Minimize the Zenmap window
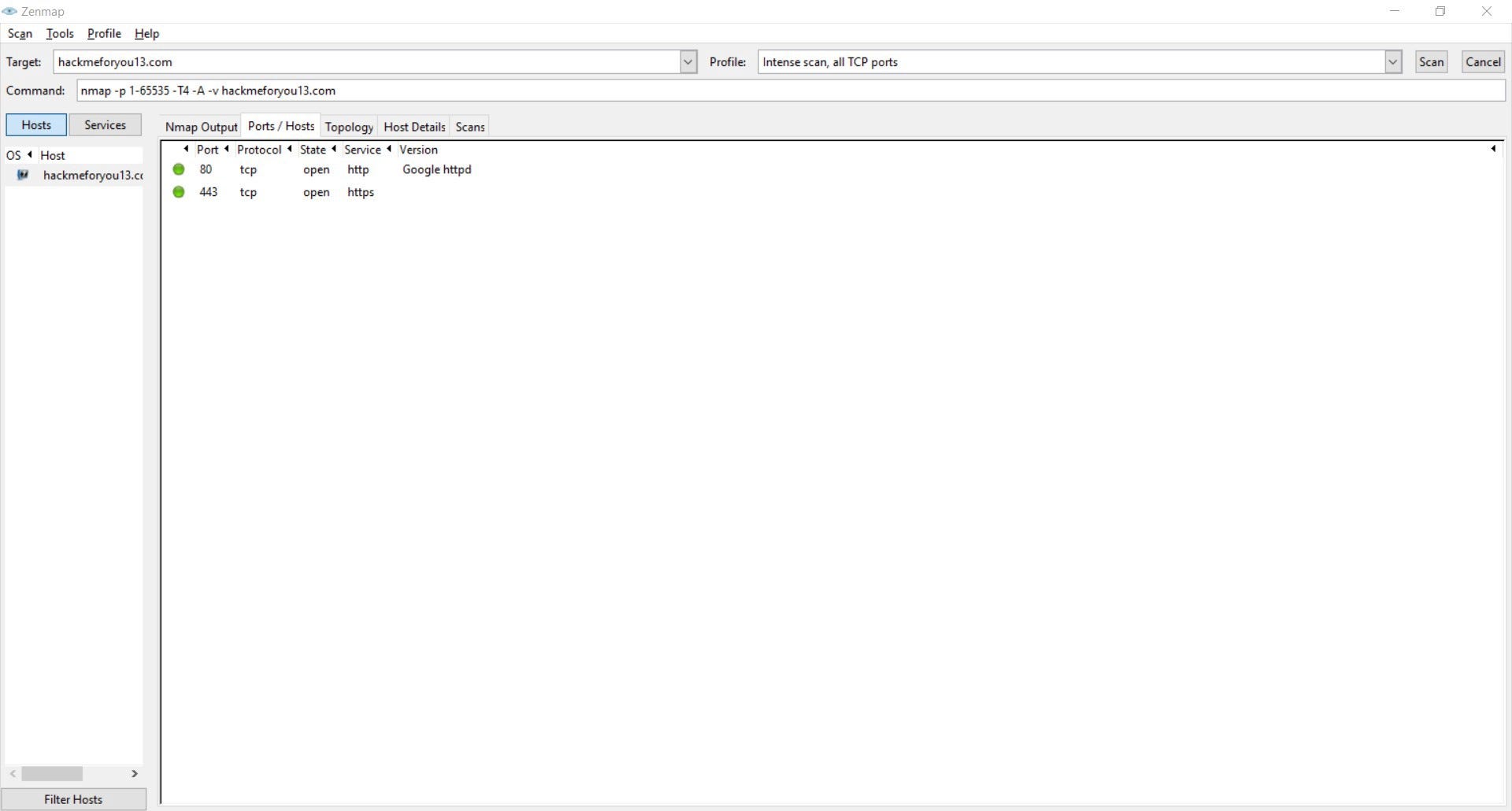The height and width of the screenshot is (811, 1512). pyautogui.click(x=1395, y=11)
